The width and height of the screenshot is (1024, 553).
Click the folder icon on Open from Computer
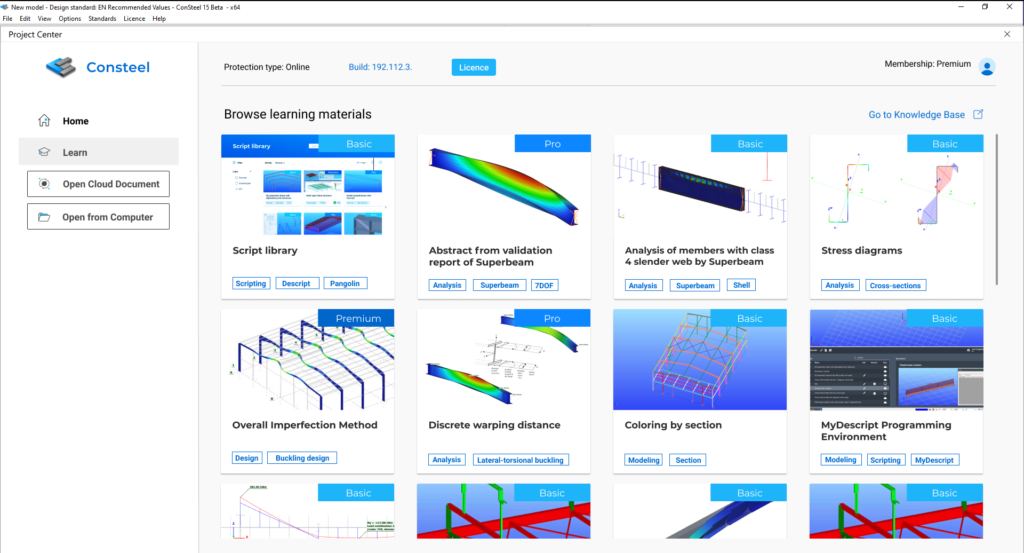click(44, 217)
